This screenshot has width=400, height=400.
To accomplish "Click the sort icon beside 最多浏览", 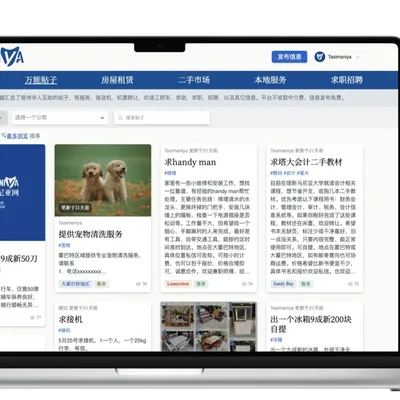I will pos(4,136).
